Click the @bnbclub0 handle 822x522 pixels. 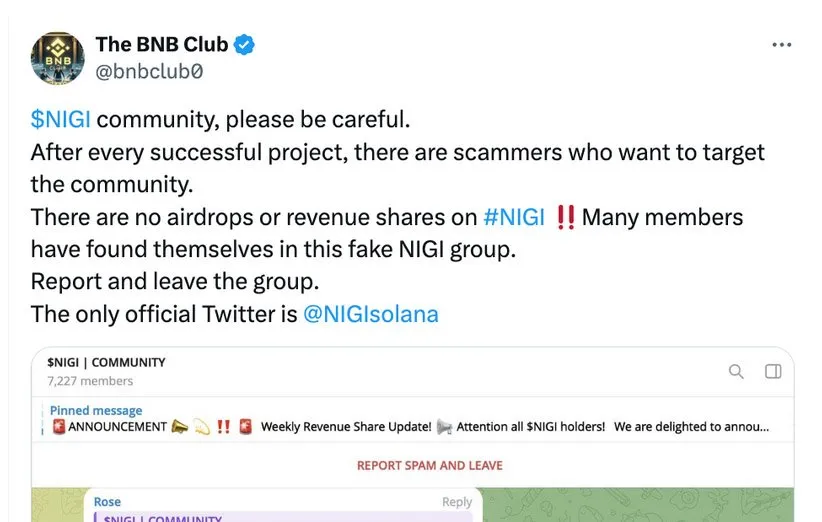pyautogui.click(x=148, y=71)
